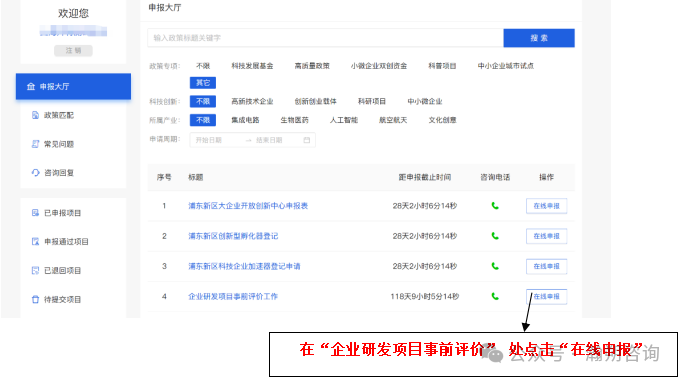Click the 注销 logout button
Viewport: 681px width, 380px height.
pos(73,50)
